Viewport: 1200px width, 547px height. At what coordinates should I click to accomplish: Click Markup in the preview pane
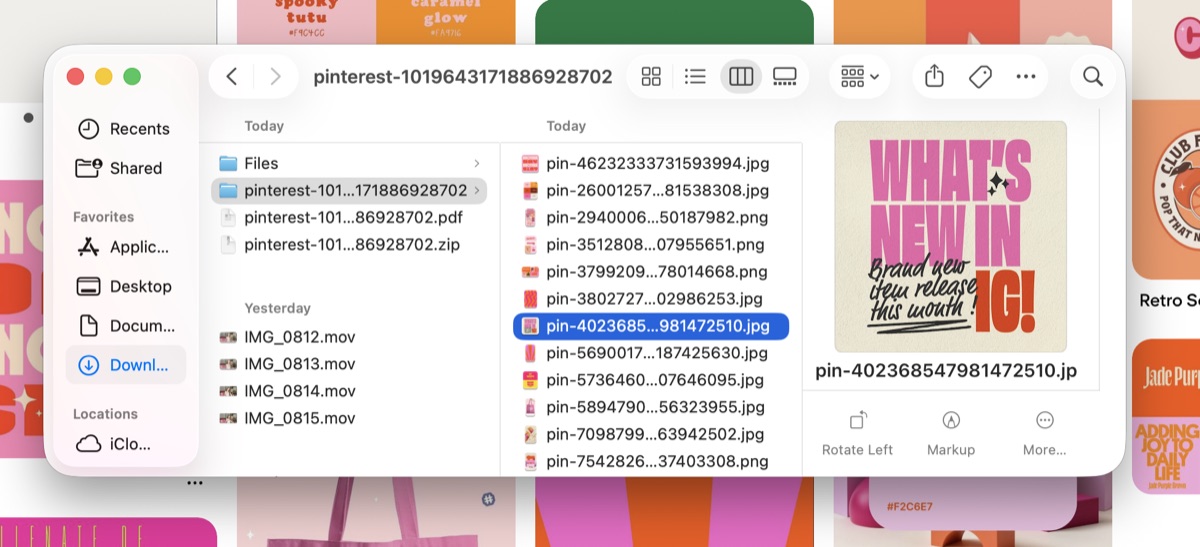[x=951, y=434]
